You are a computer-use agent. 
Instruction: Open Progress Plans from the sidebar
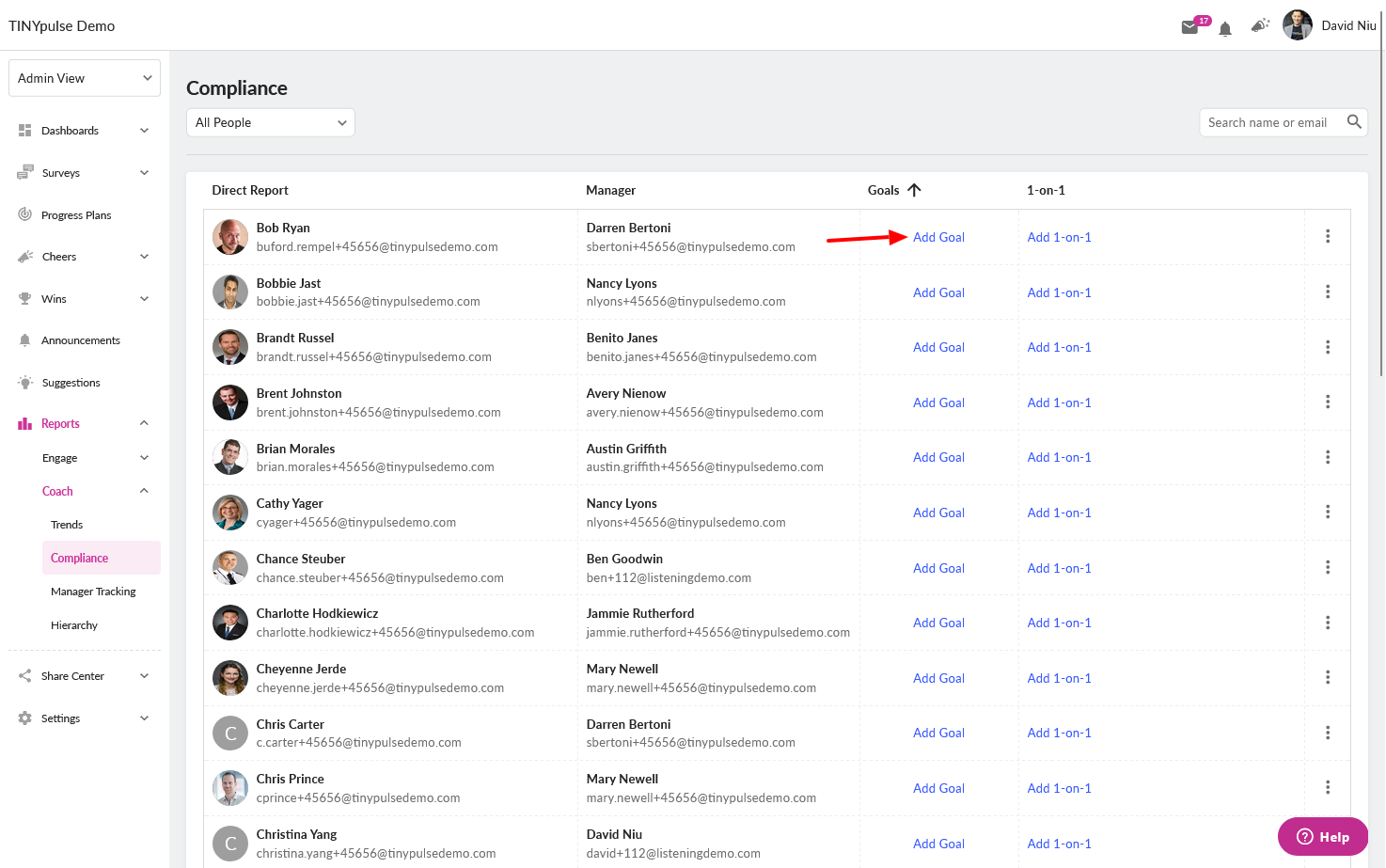point(76,215)
